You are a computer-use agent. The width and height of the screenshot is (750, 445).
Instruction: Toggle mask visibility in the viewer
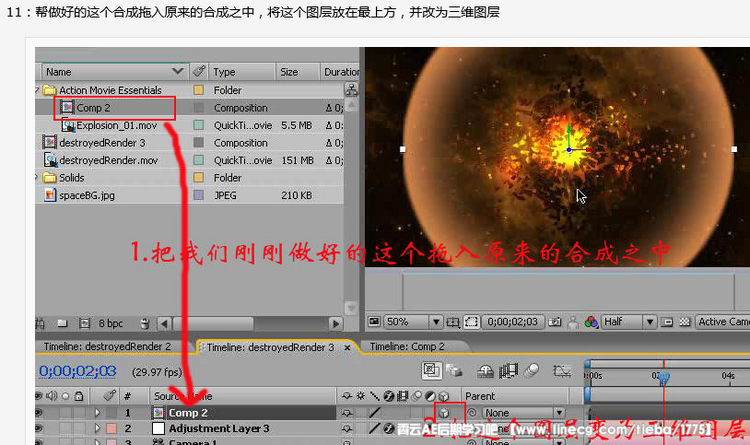[x=471, y=322]
